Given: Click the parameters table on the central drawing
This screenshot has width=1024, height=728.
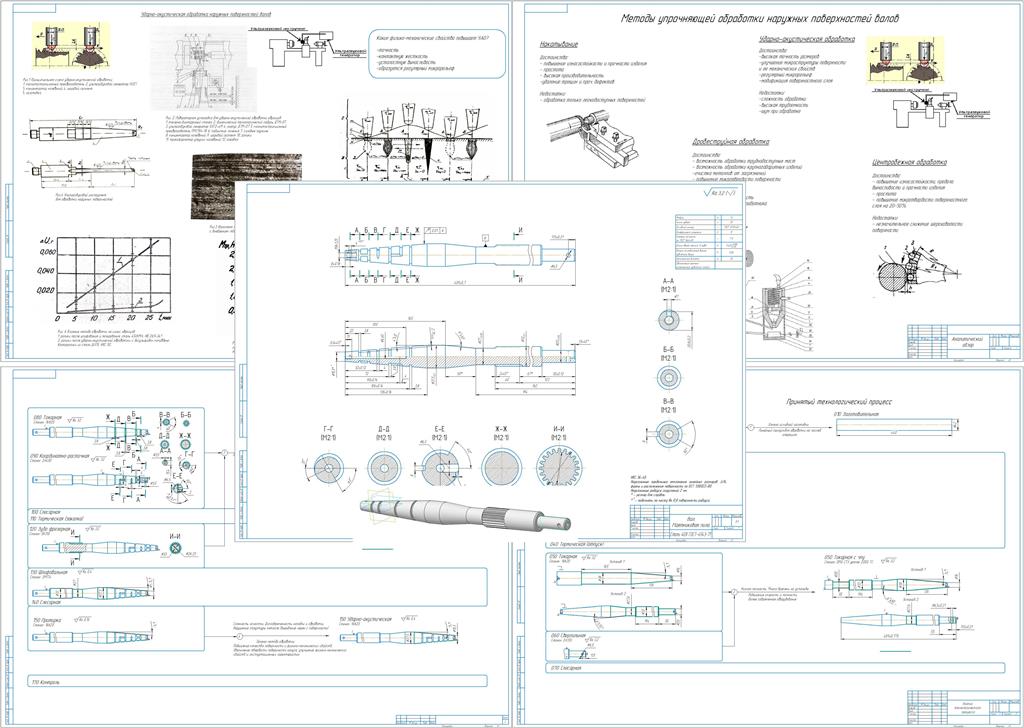Looking at the screenshot, I should pos(709,242).
